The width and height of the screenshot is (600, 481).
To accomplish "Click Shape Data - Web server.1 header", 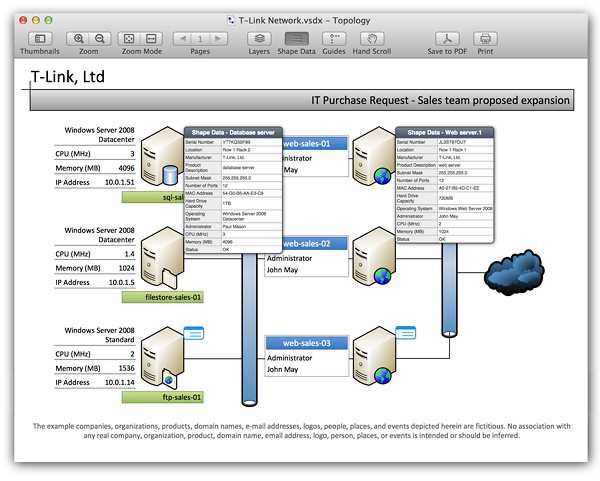I will point(444,132).
